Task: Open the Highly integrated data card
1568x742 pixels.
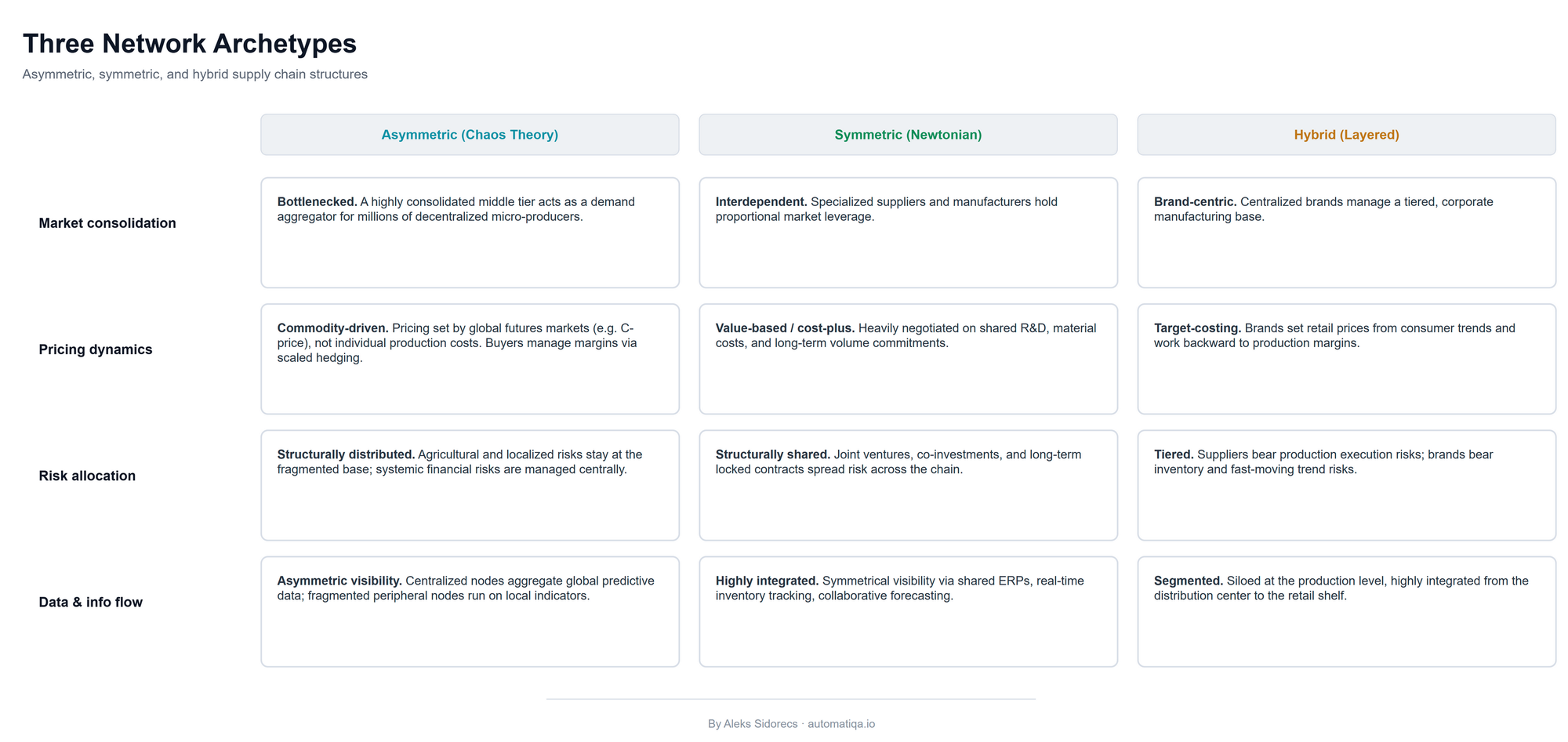Action: coord(908,612)
